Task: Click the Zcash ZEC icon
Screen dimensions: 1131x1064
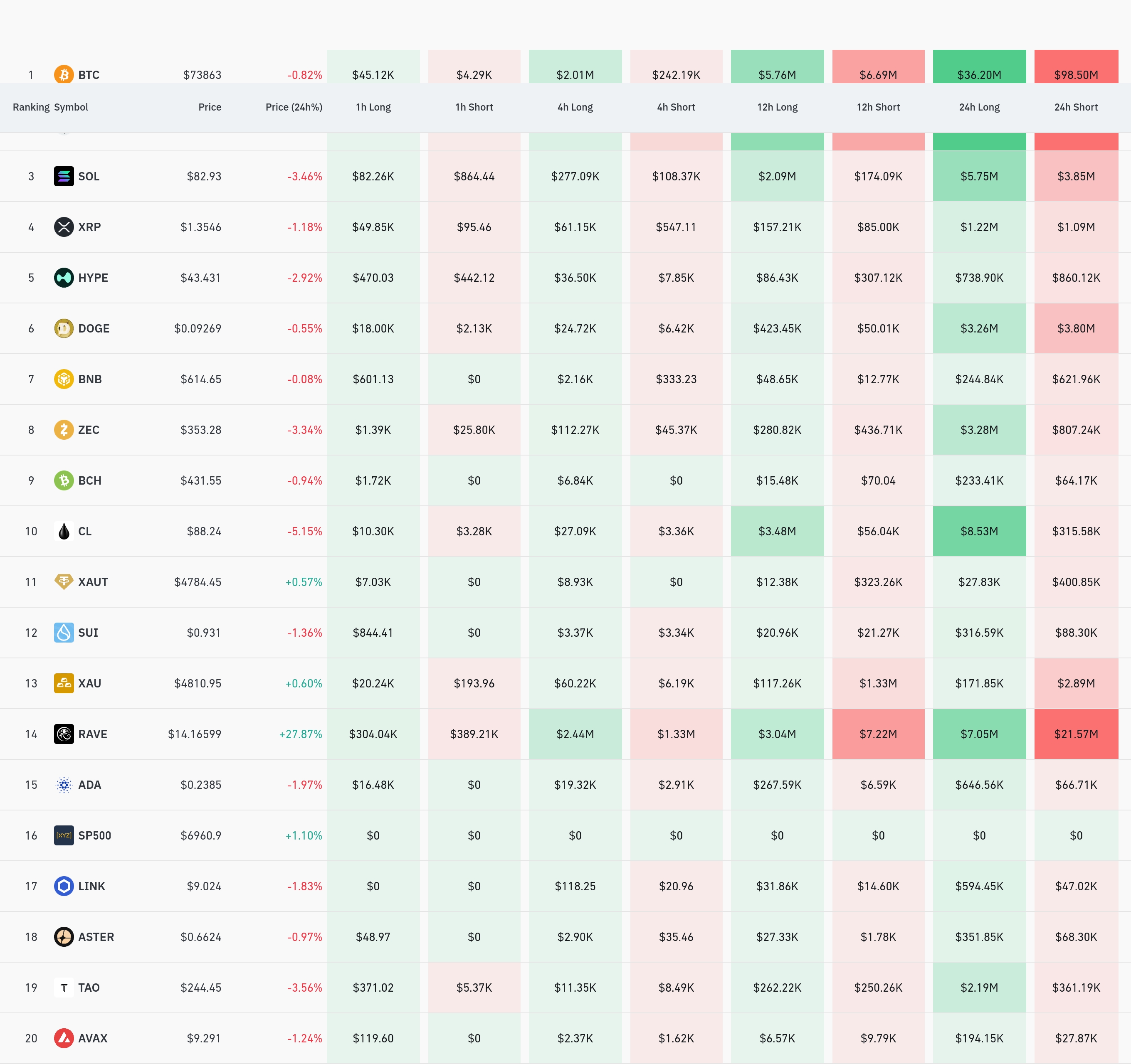Action: 64,429
